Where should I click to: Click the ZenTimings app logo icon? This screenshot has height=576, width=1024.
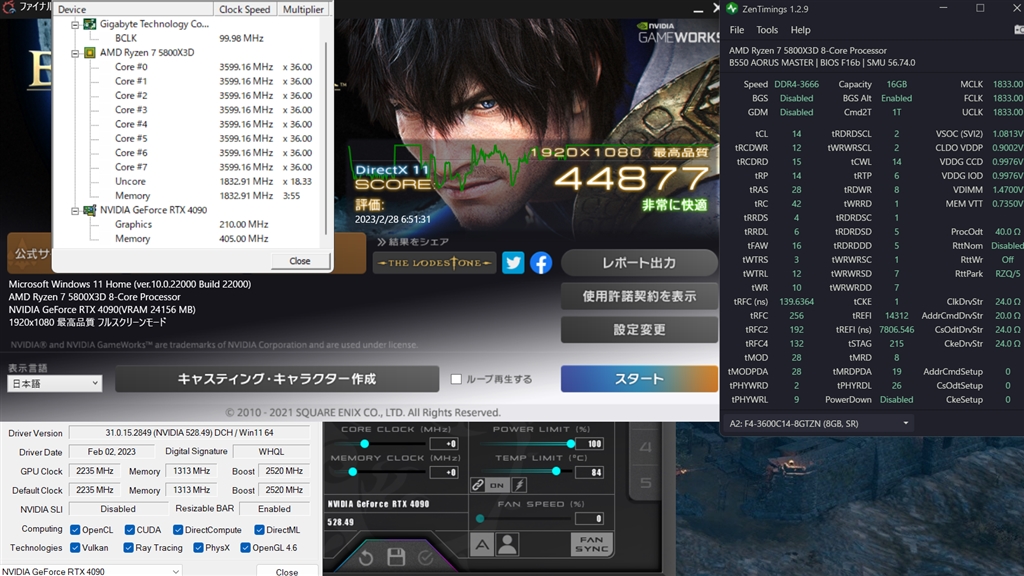pyautogui.click(x=732, y=8)
